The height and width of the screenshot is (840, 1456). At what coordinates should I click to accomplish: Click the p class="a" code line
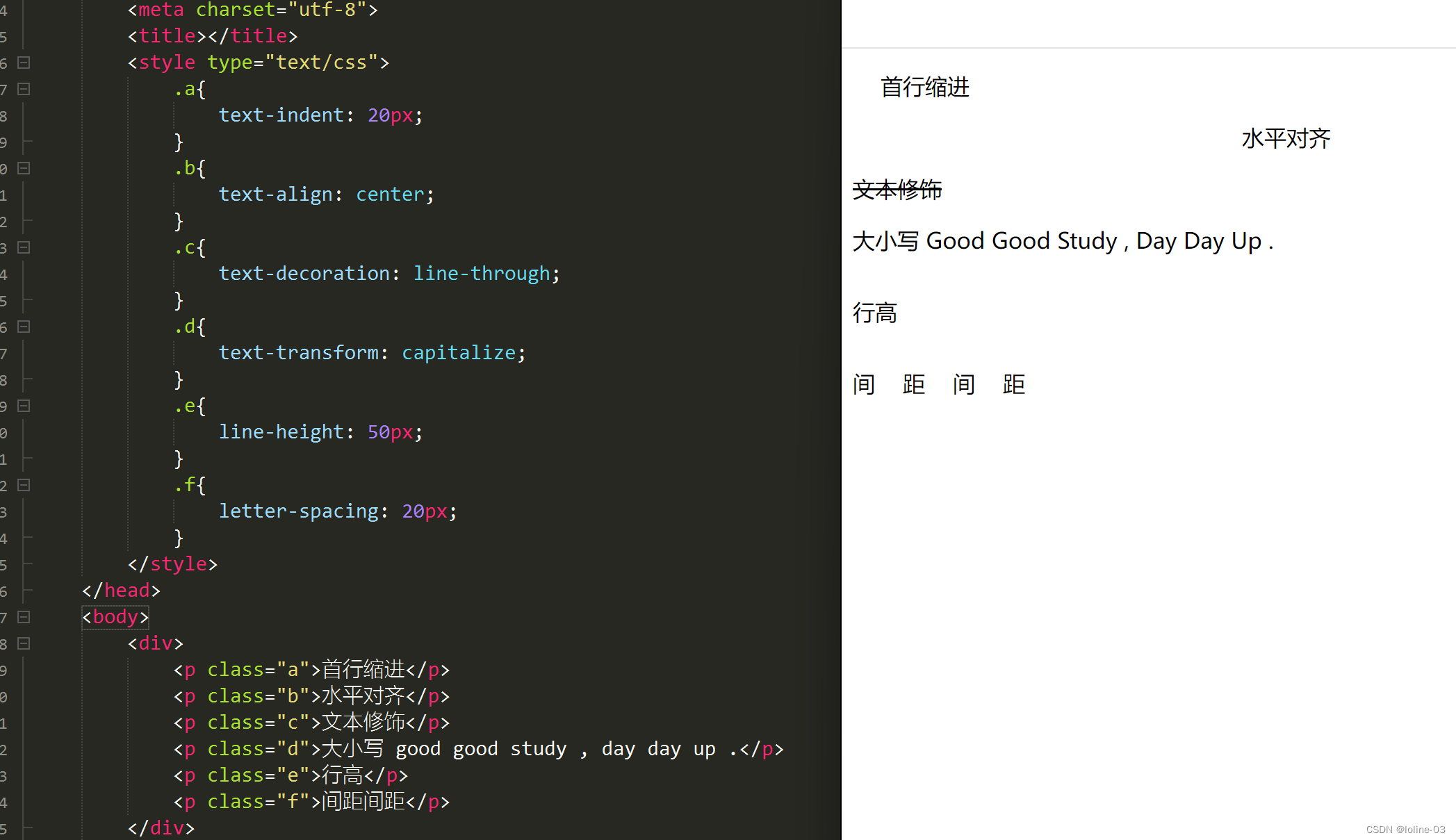pos(312,670)
